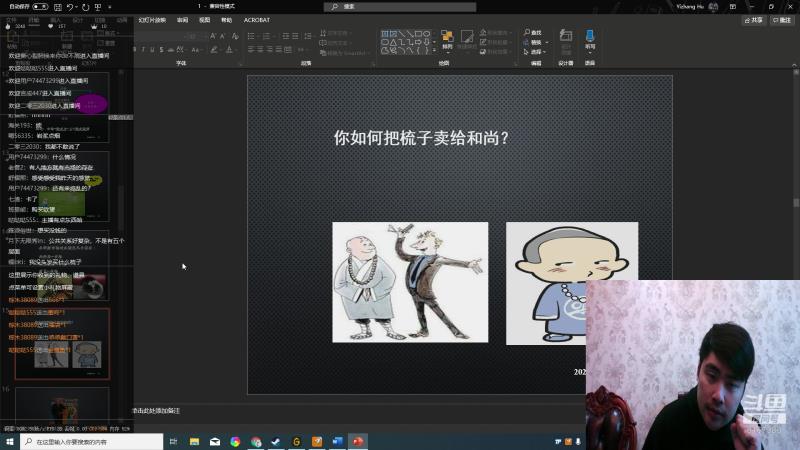Image resolution: width=800 pixels, height=450 pixels.
Task: Click the search box in the title bar
Action: click(400, 6)
